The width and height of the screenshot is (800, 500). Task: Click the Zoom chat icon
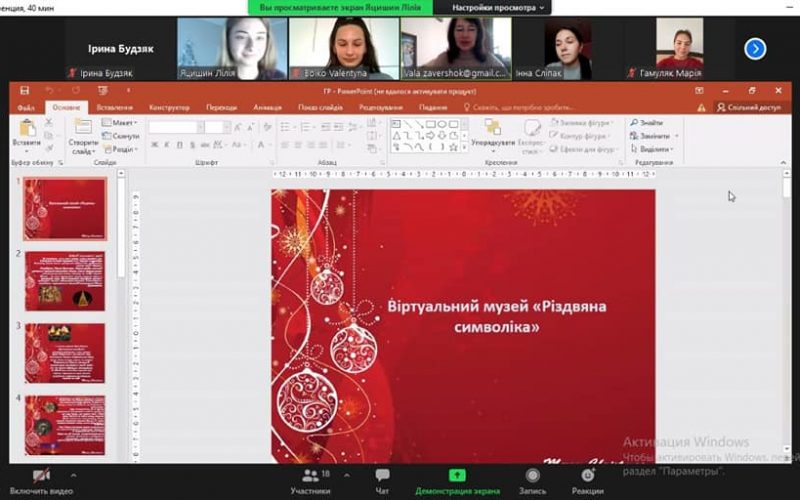pyautogui.click(x=382, y=476)
